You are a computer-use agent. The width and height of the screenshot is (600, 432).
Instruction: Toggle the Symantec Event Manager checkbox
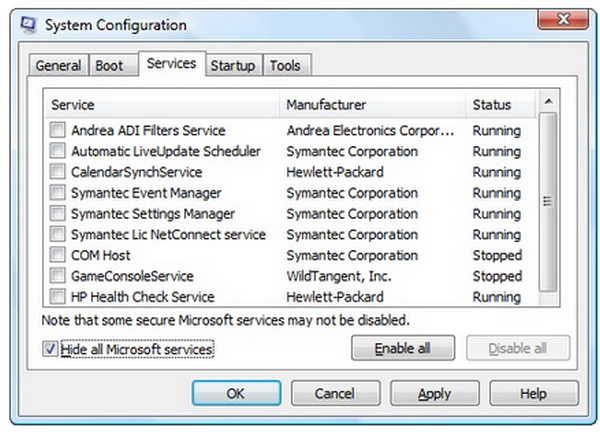58,193
